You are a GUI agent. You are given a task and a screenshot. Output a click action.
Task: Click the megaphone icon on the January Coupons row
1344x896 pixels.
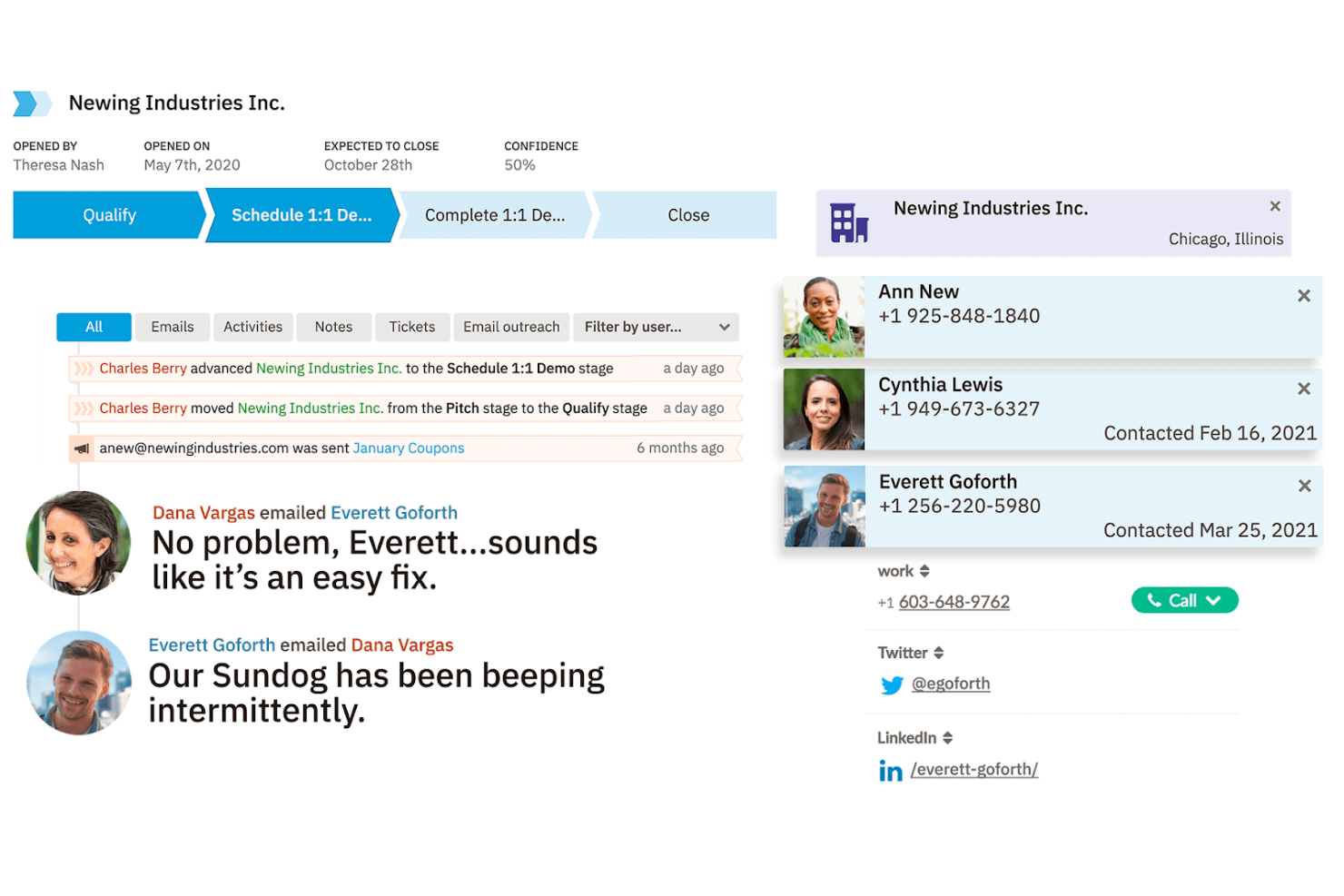point(83,448)
